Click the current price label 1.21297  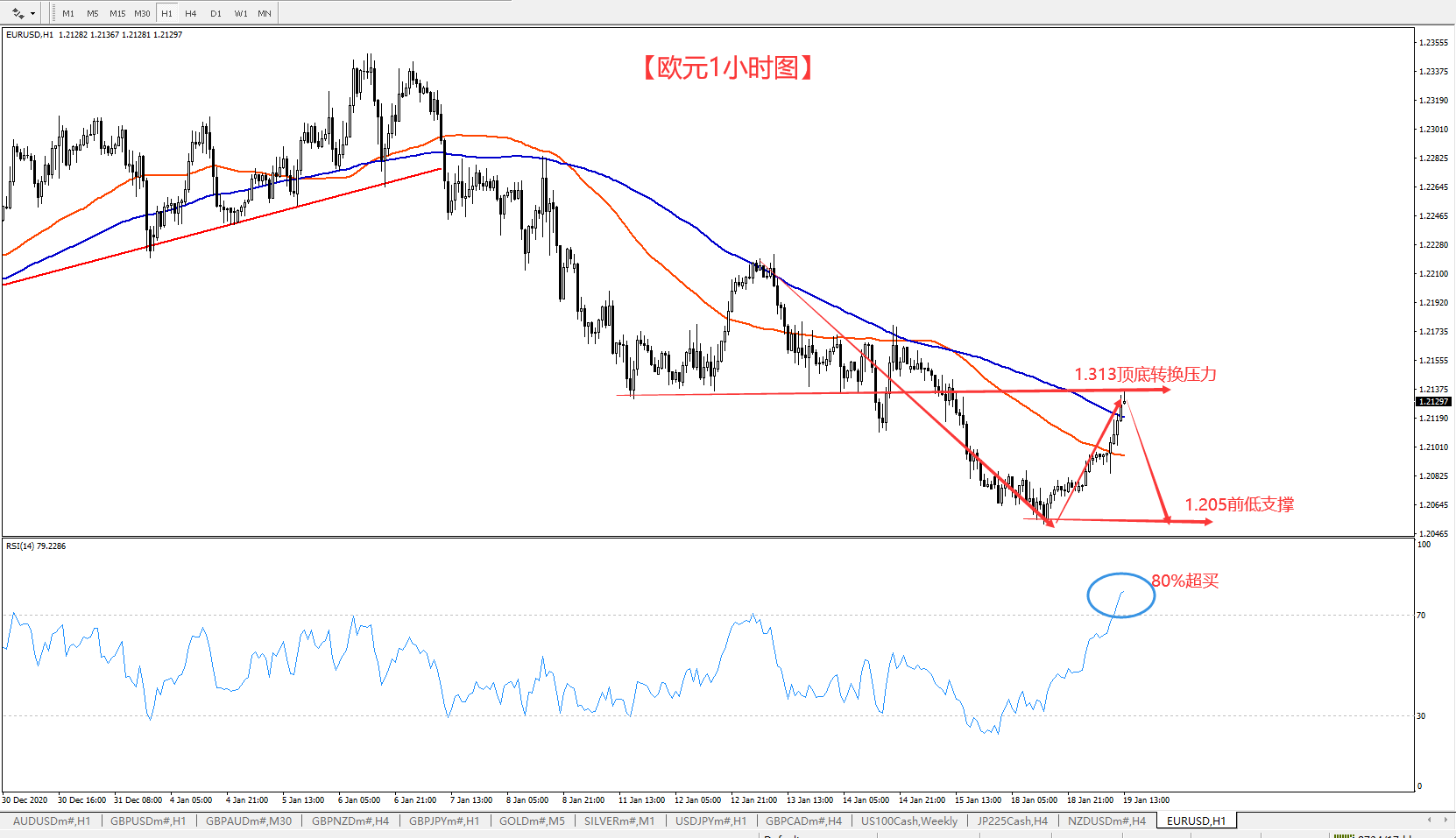[1433, 401]
